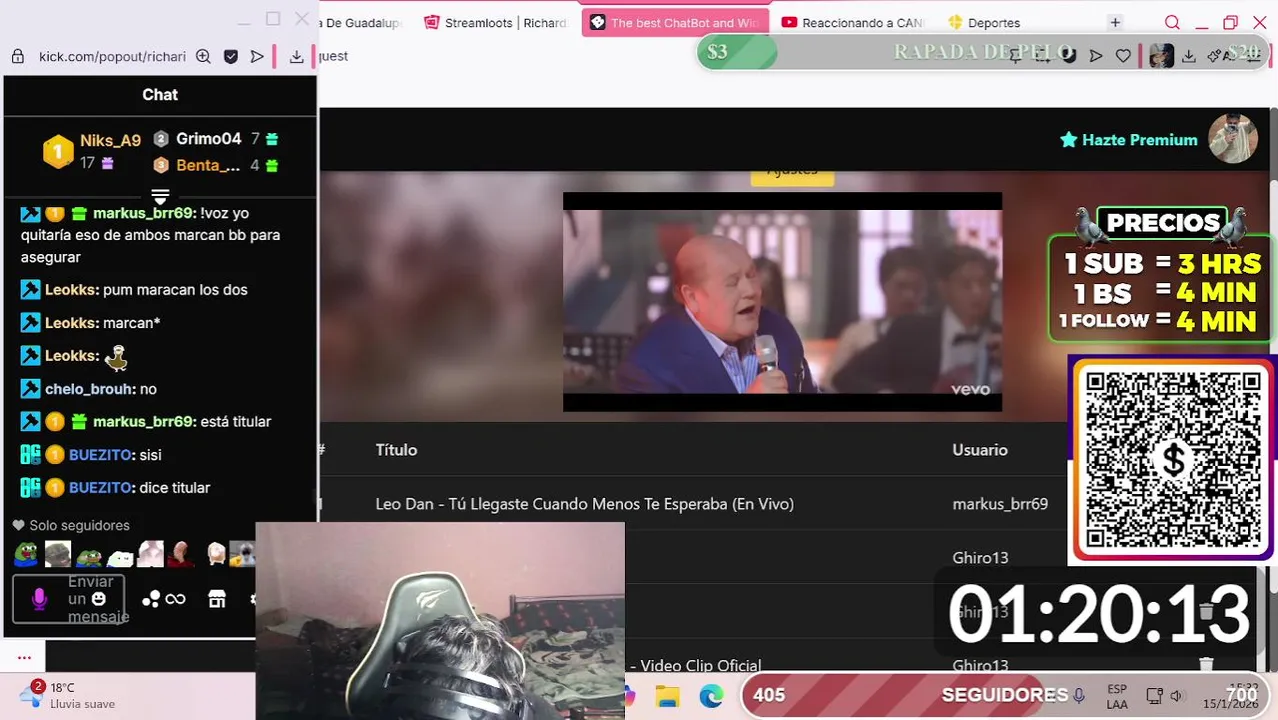
Task: Click the taskbar network icon
Action: click(1154, 696)
